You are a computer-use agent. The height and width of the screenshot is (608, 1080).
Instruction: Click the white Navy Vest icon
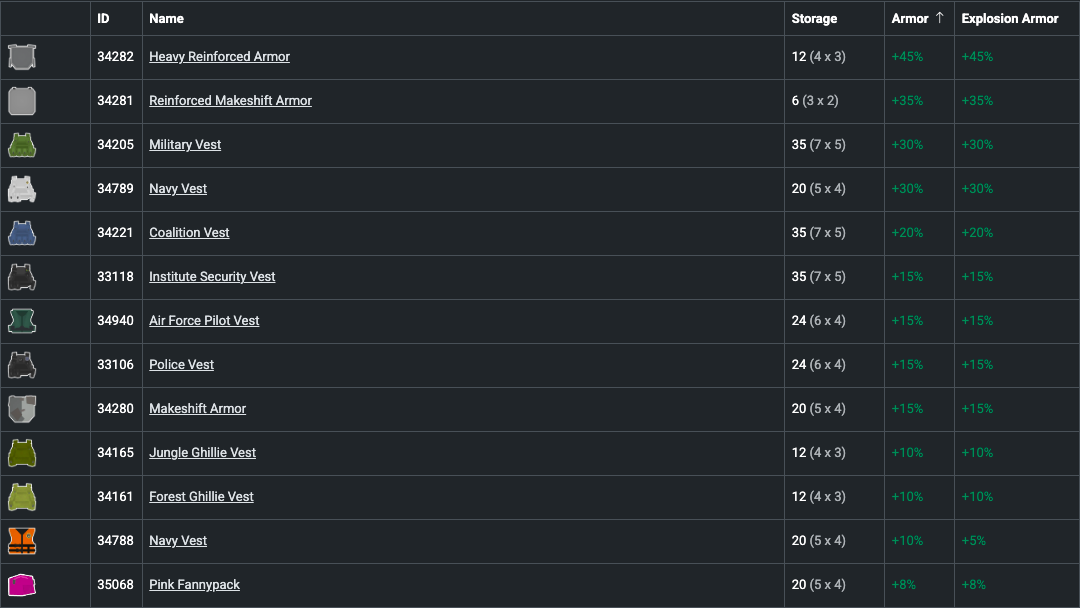pos(22,189)
